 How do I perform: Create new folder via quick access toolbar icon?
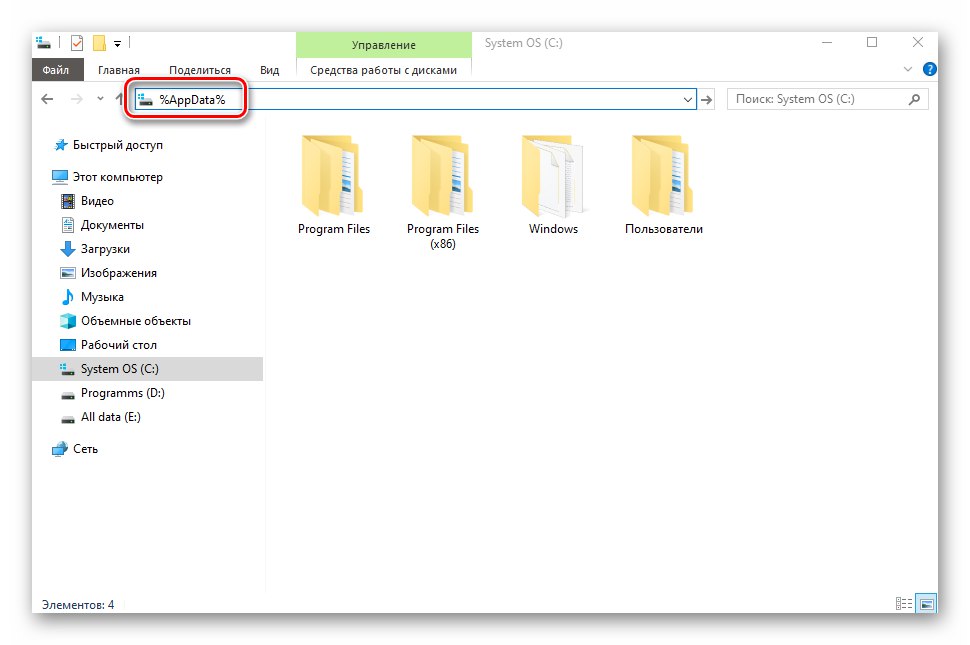[99, 42]
